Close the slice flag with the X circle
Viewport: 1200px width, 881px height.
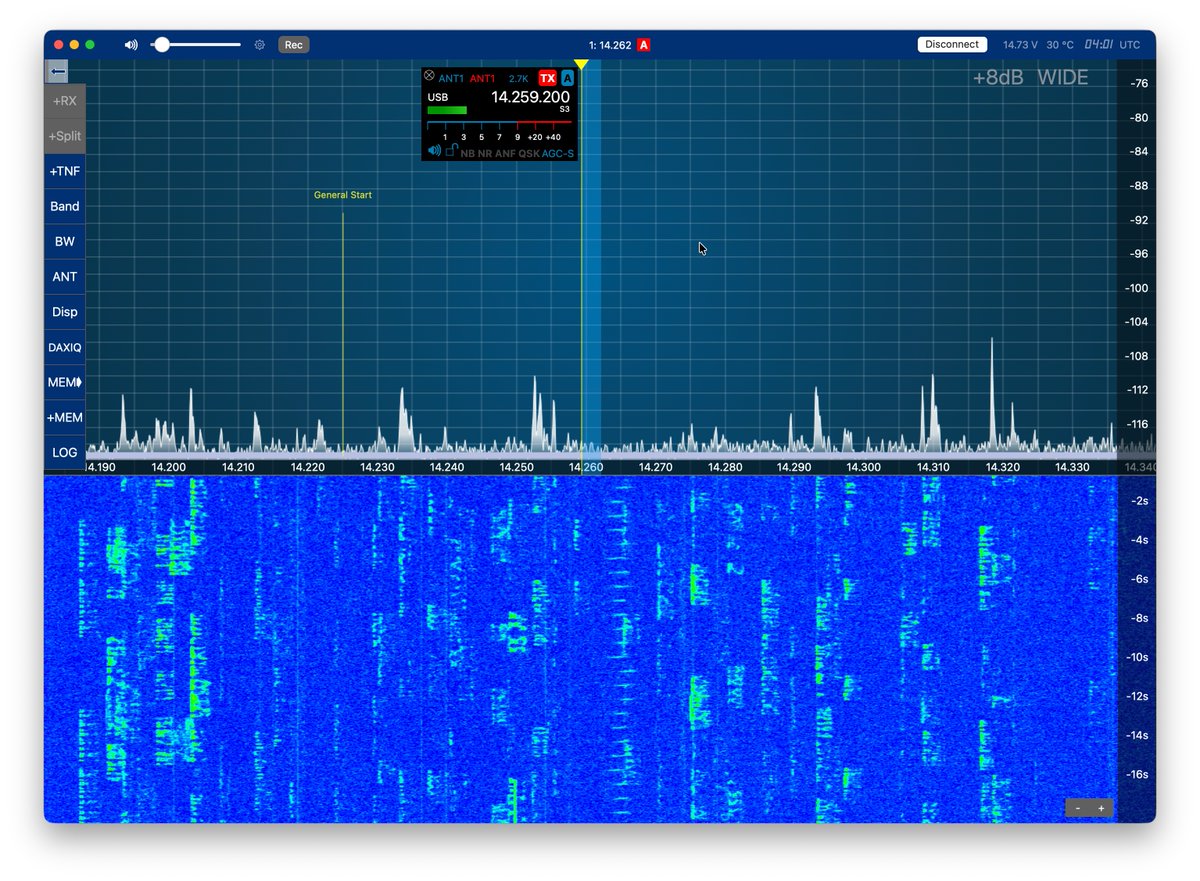point(429,77)
